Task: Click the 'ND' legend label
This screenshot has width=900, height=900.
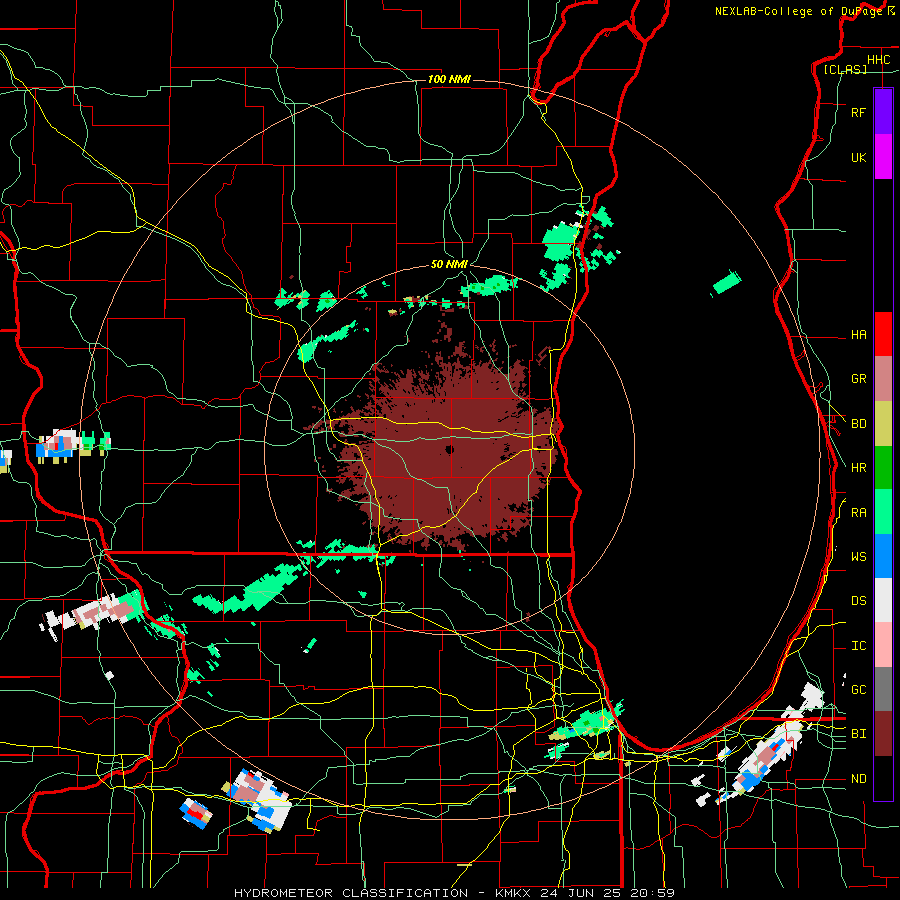Action: tap(858, 779)
